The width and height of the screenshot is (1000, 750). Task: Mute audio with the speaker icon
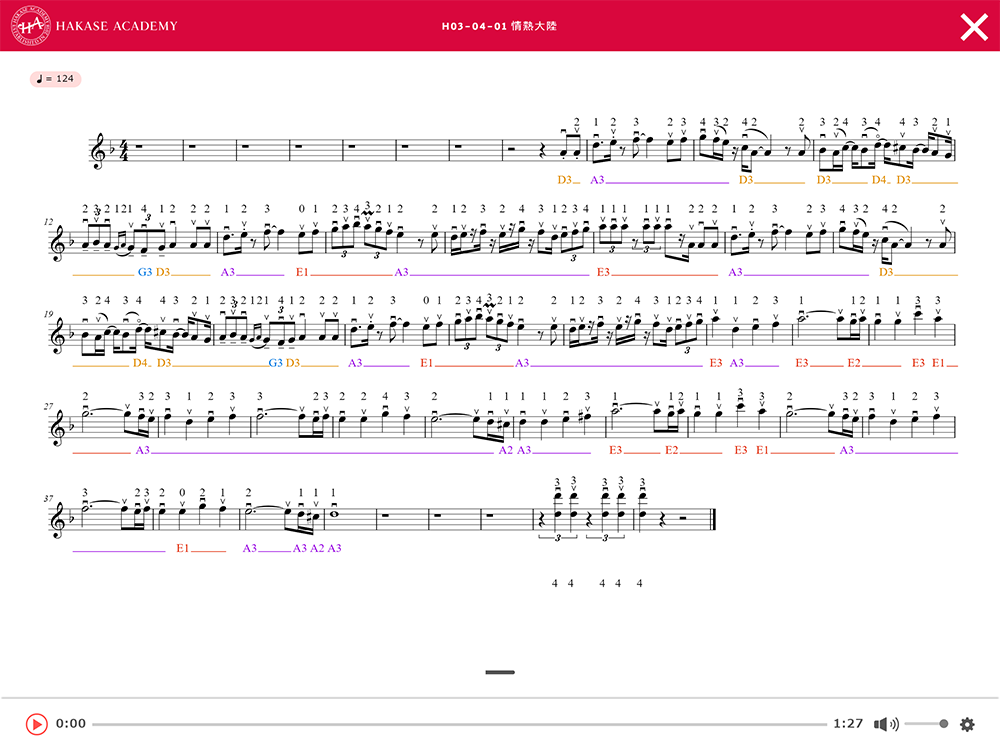[x=886, y=724]
